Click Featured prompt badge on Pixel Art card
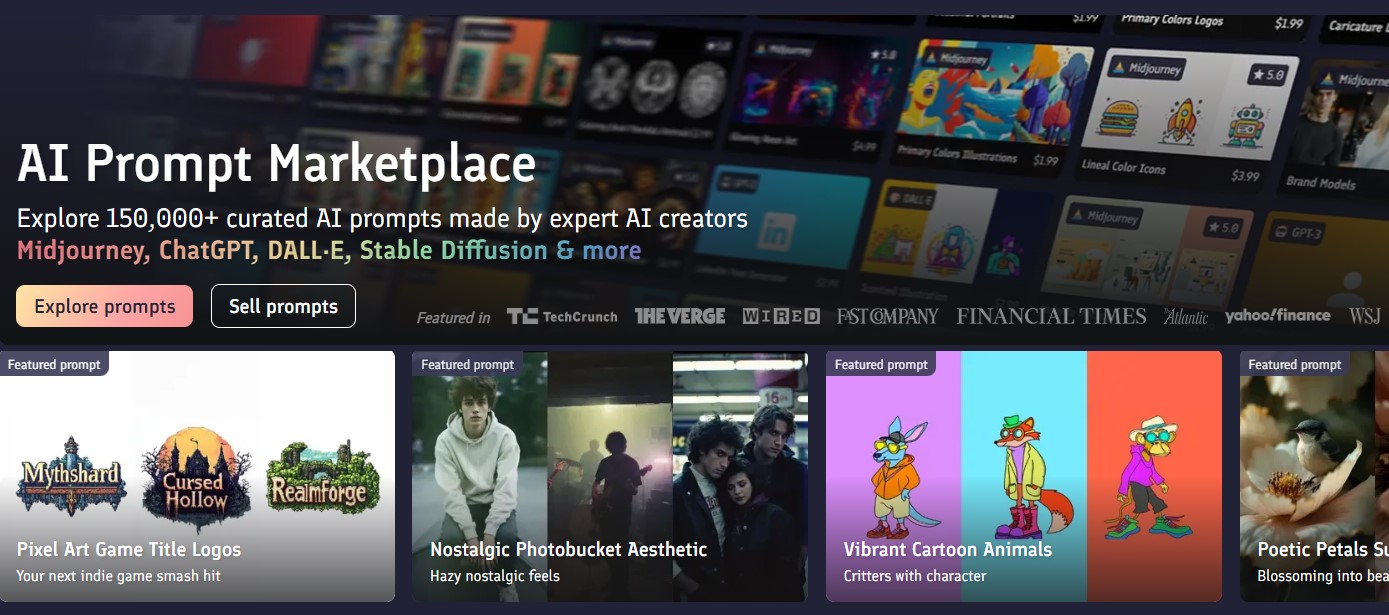 [x=54, y=364]
